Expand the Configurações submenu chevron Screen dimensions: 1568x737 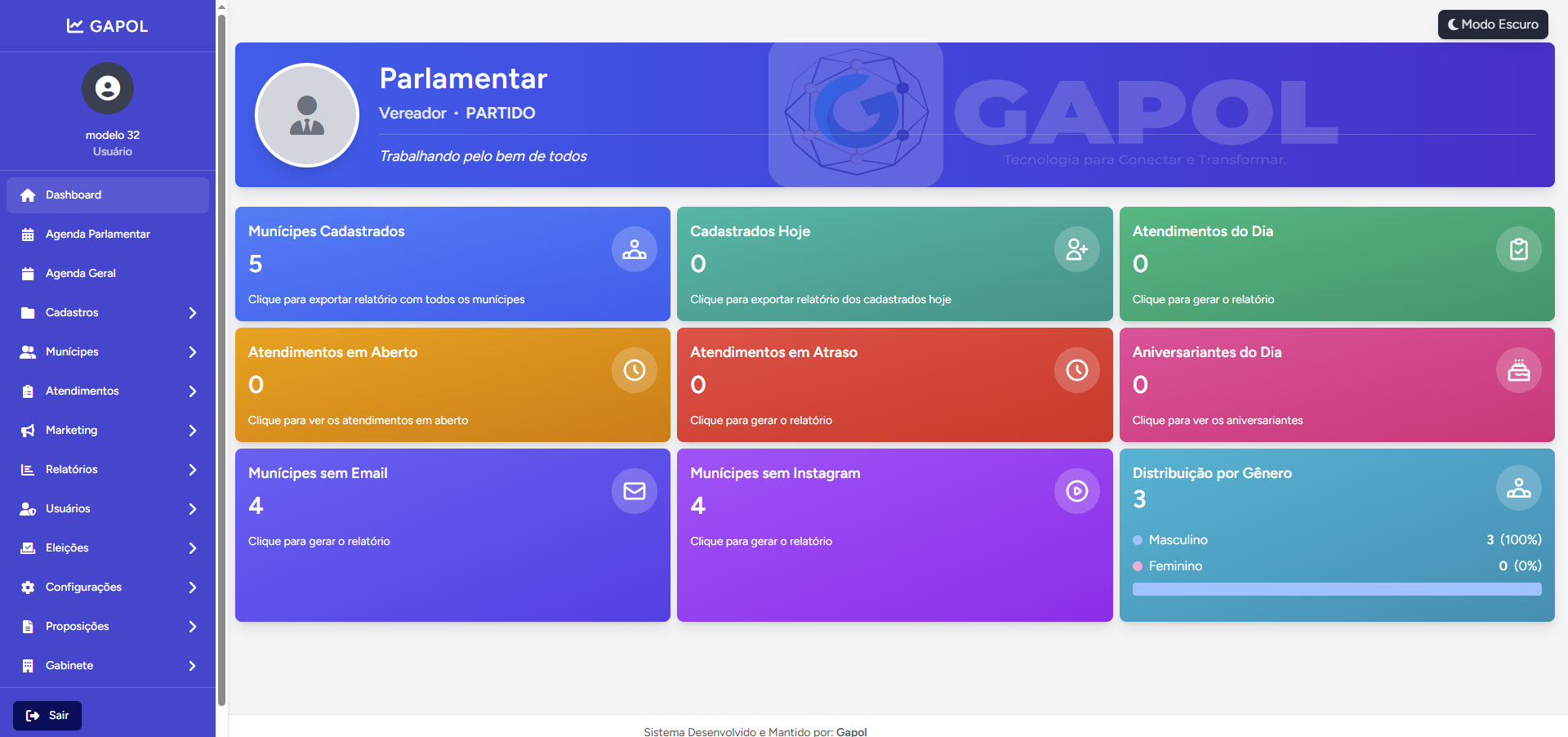click(193, 587)
